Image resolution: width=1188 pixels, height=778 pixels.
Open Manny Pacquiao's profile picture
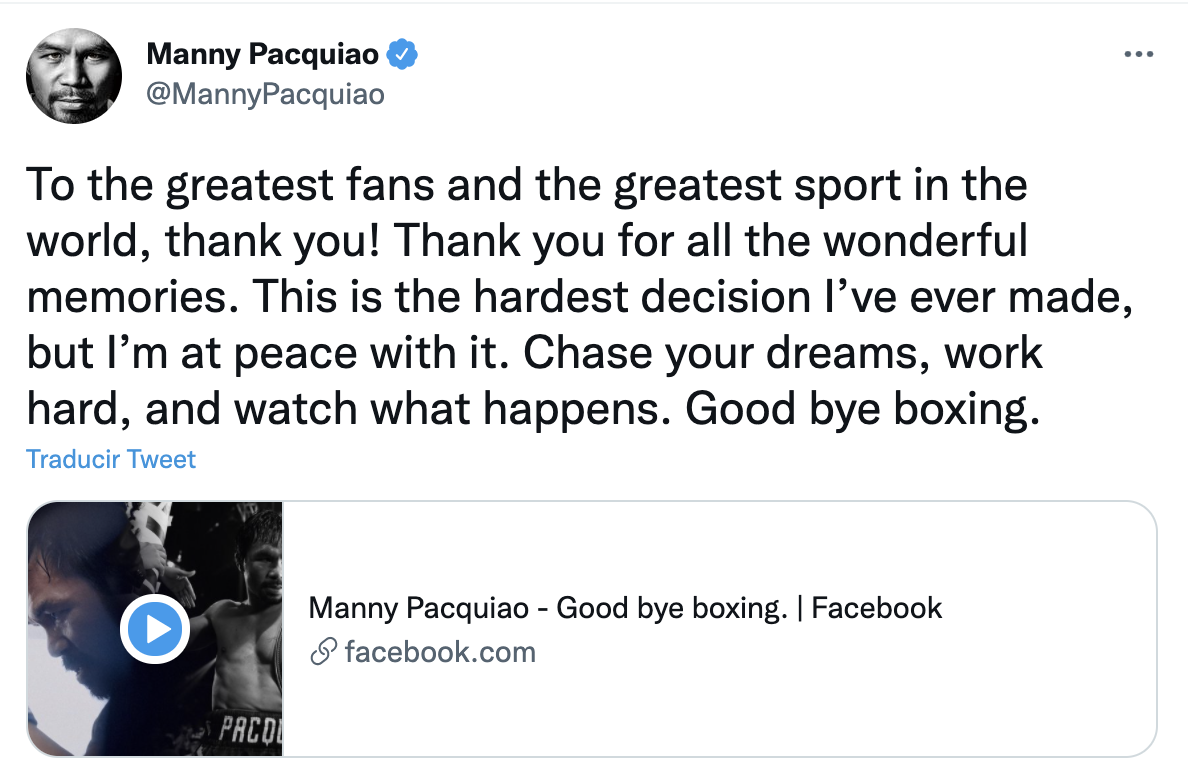click(74, 75)
